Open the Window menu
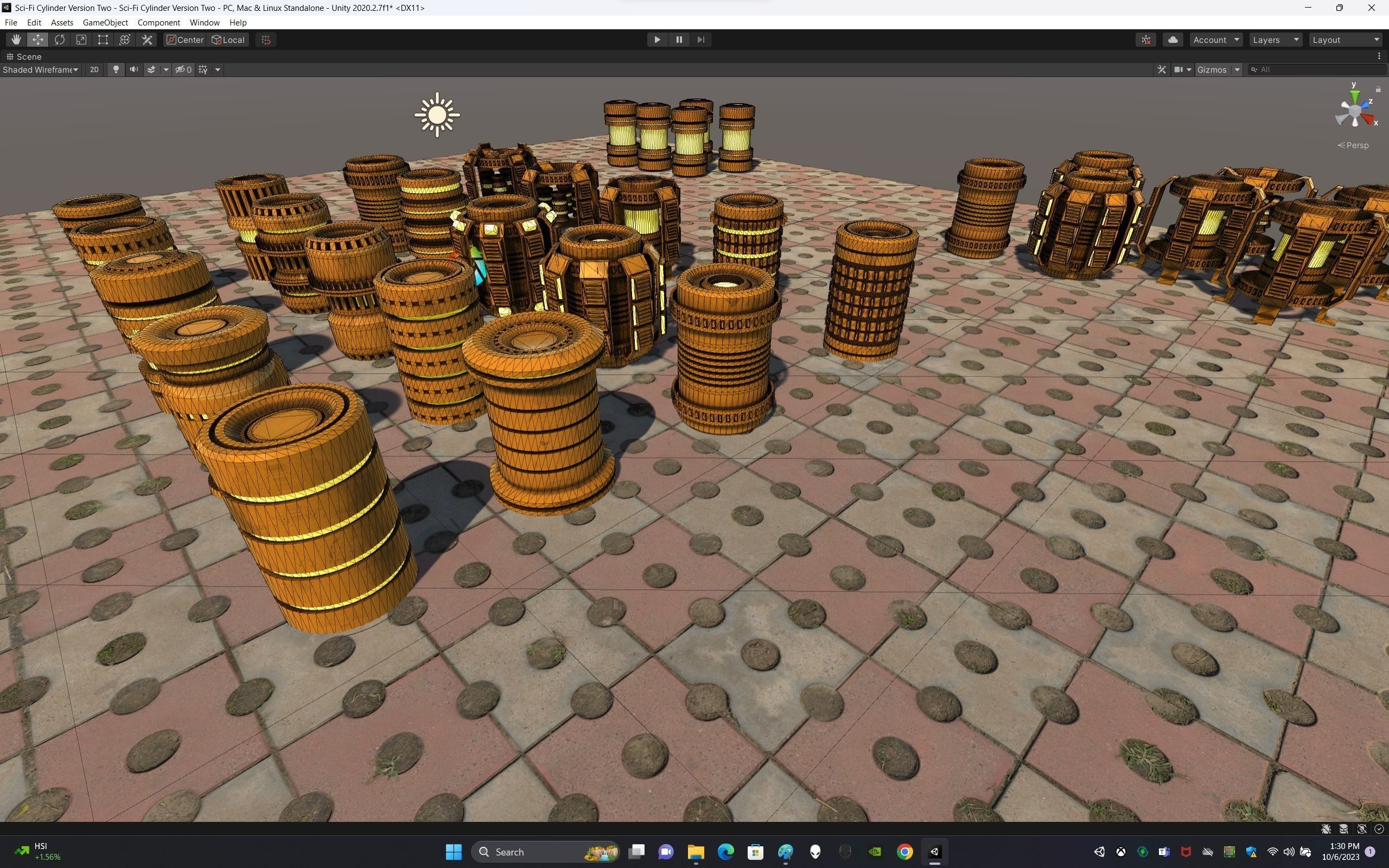The width and height of the screenshot is (1389, 868). point(205,22)
